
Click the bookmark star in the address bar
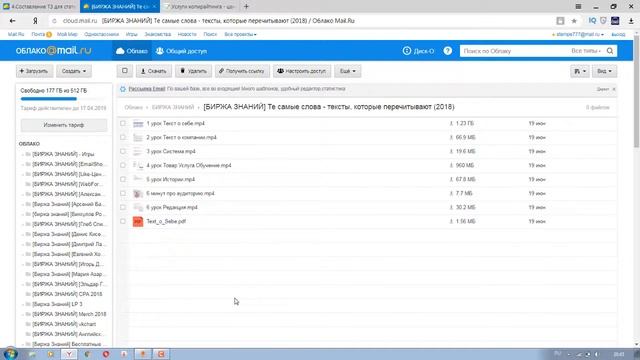(x=574, y=21)
